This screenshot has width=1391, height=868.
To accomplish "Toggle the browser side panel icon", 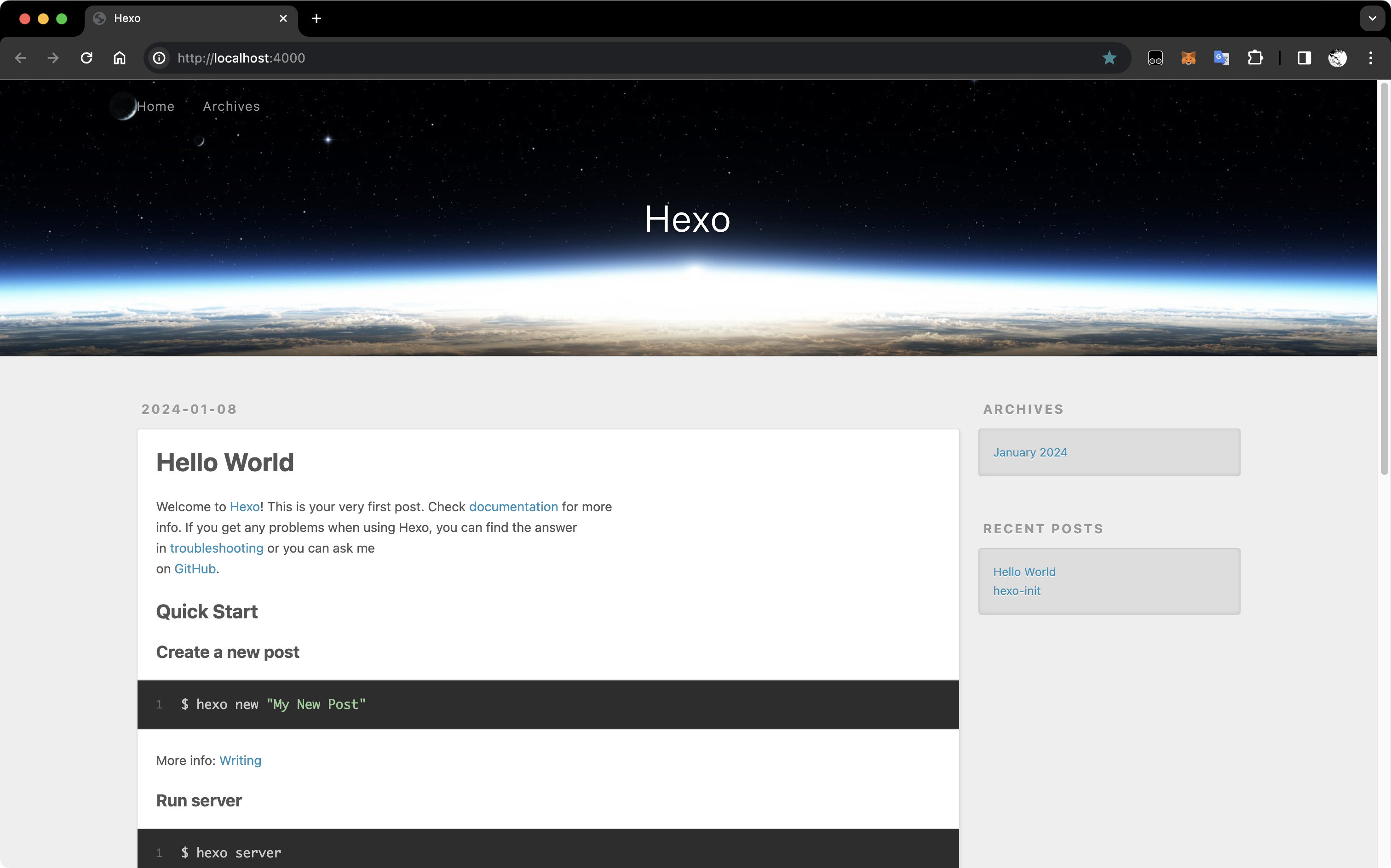I will click(1304, 58).
